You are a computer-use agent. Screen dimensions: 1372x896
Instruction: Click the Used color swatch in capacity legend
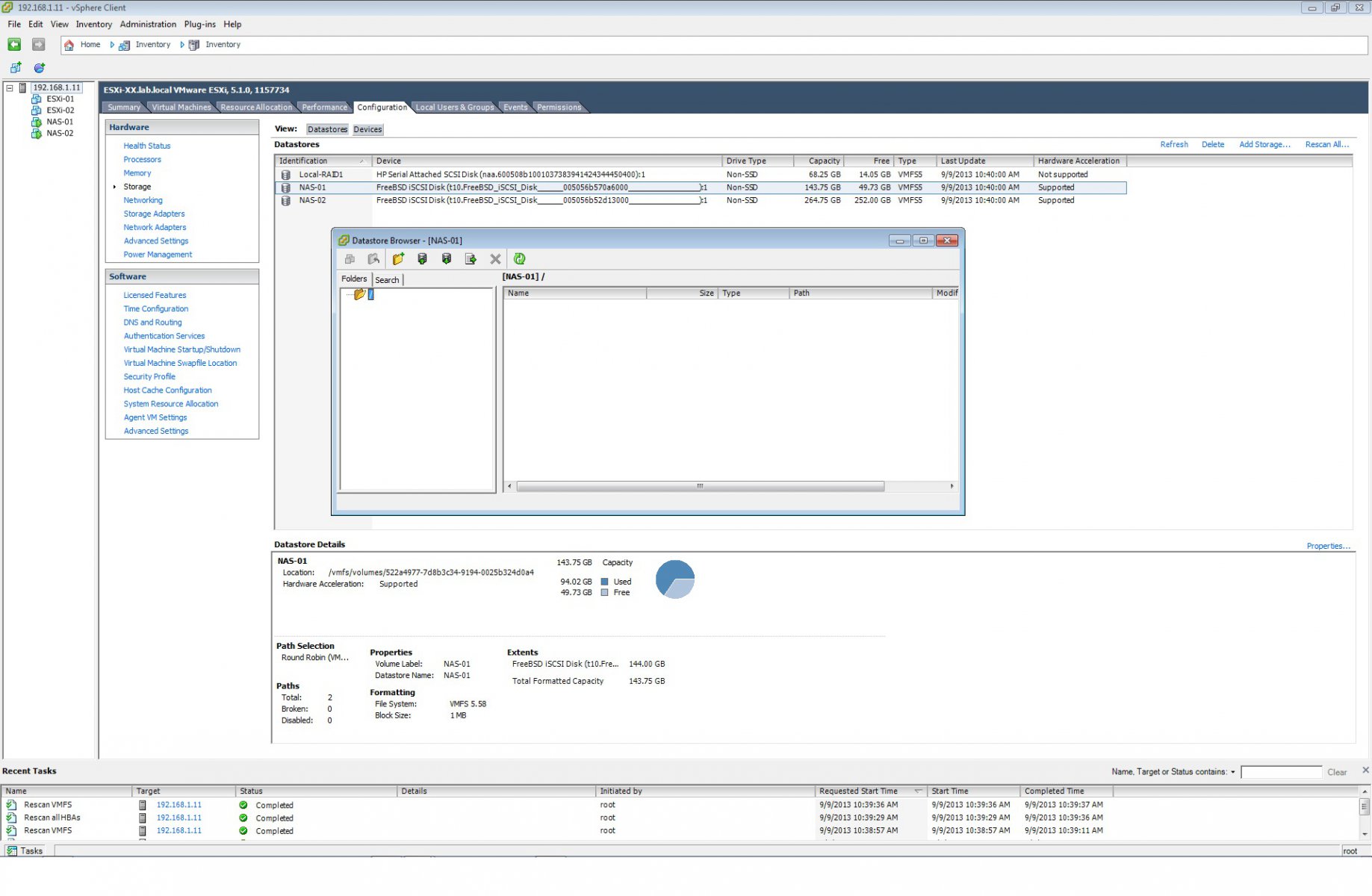point(604,582)
